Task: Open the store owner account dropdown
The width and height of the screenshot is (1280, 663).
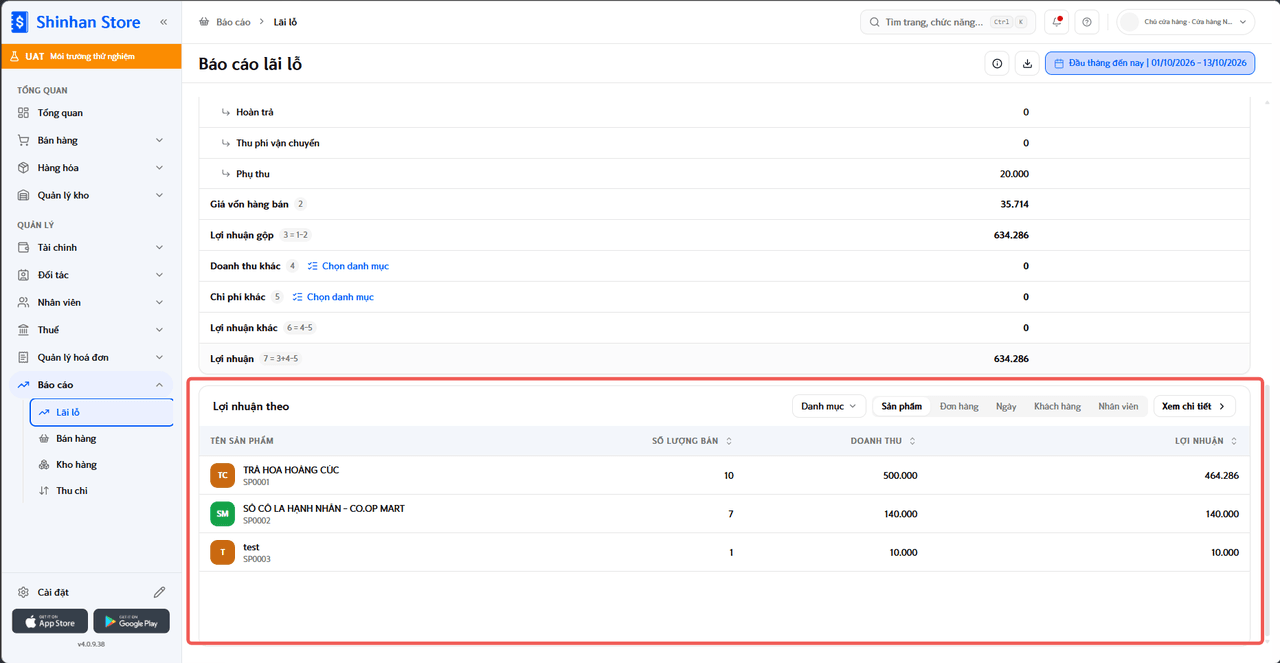Action: pyautogui.click(x=1186, y=22)
